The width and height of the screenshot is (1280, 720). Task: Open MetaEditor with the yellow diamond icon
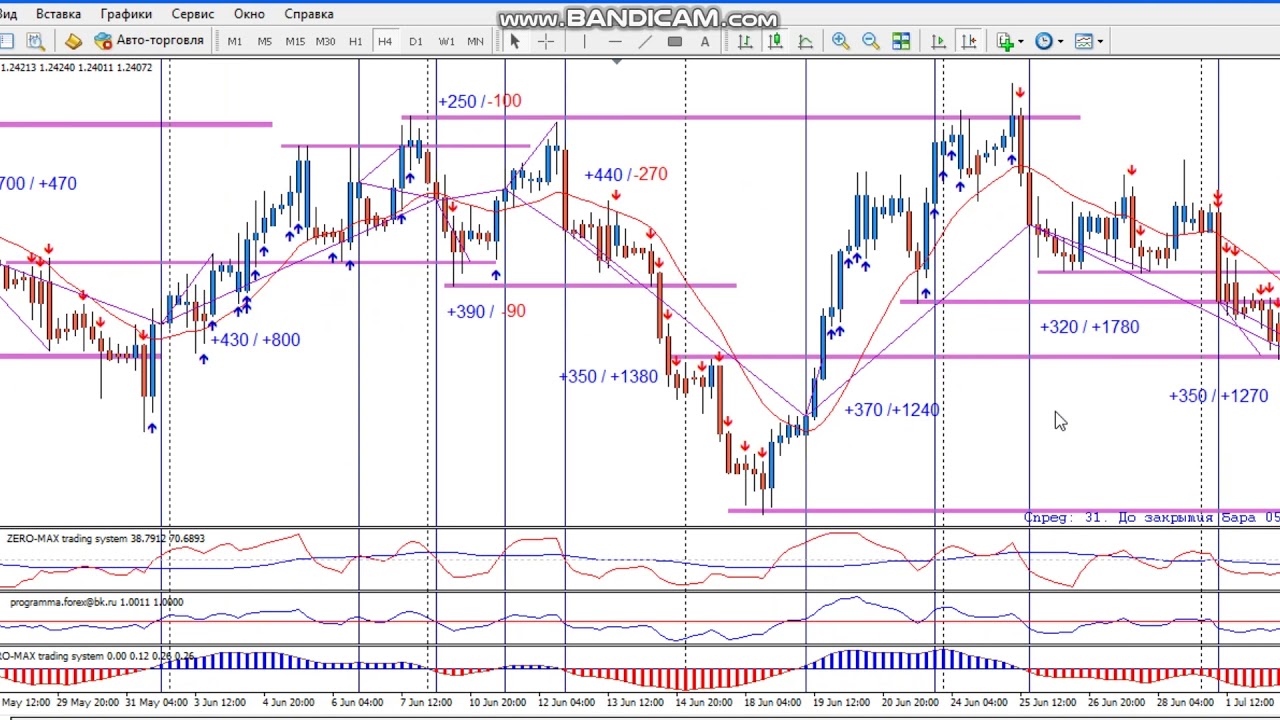[x=73, y=41]
